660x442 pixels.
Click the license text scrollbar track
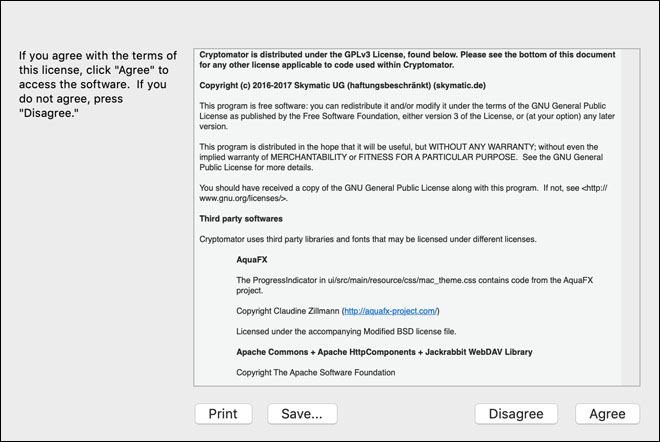[x=630, y=217]
